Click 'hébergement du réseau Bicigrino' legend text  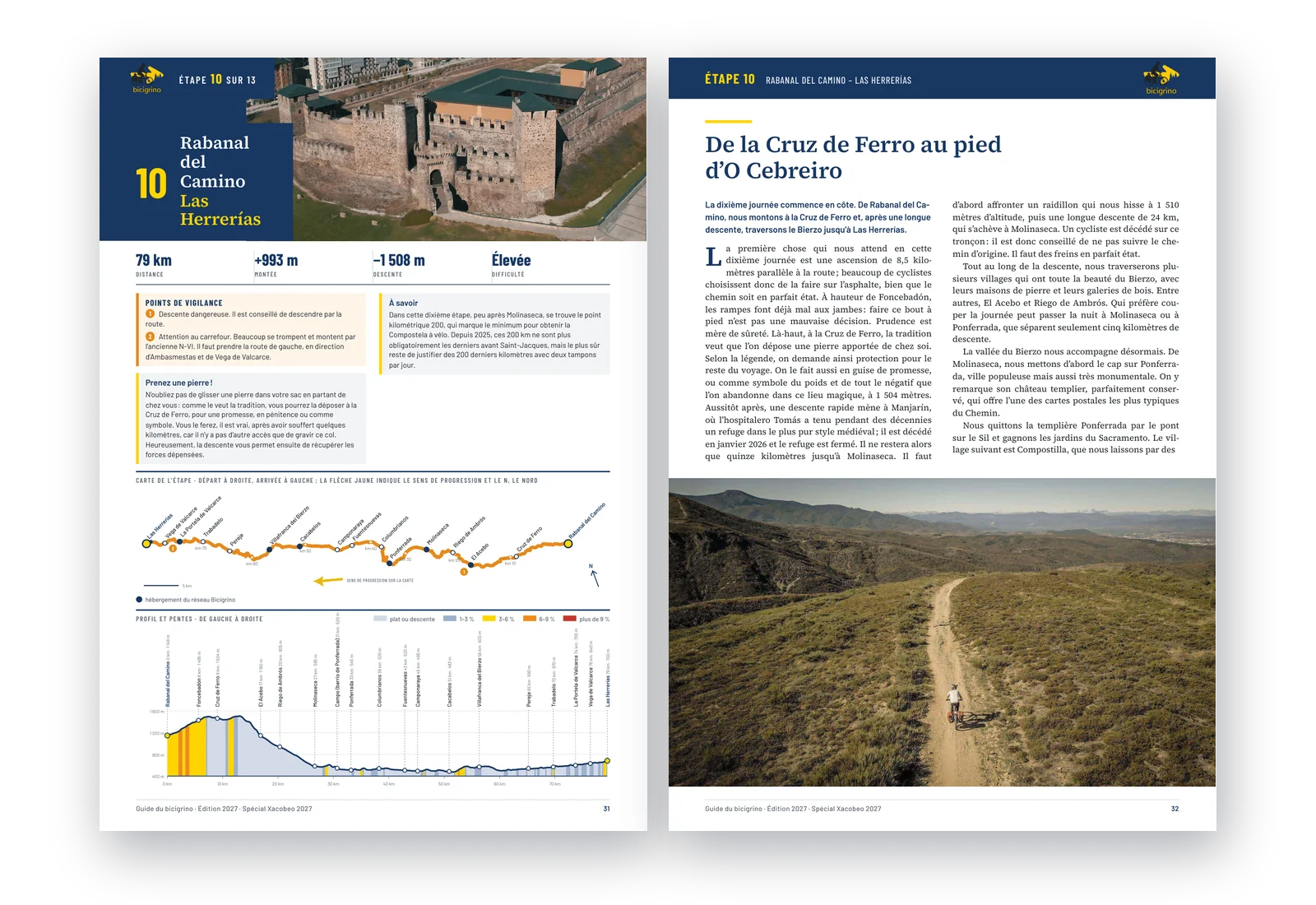coord(190,600)
